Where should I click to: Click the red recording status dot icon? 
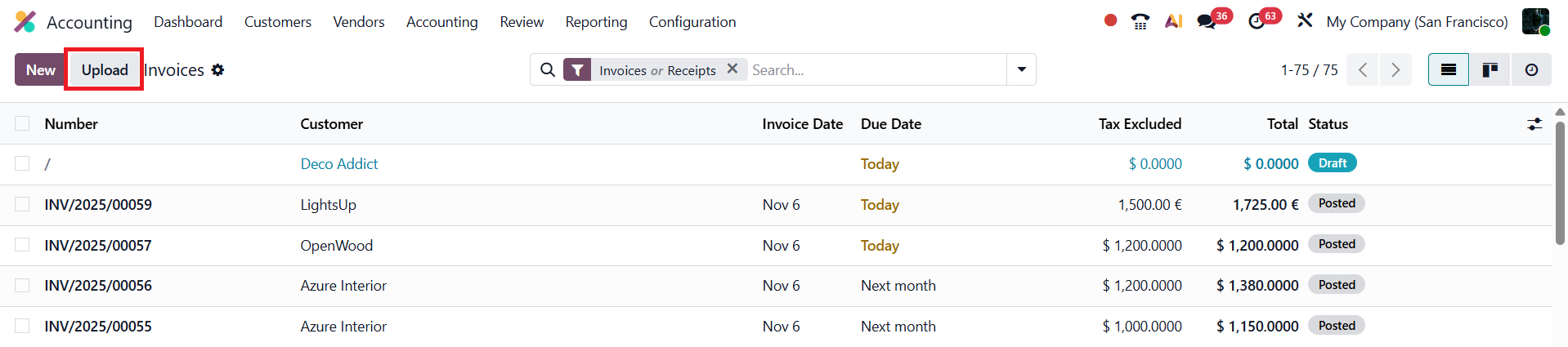[x=1110, y=20]
